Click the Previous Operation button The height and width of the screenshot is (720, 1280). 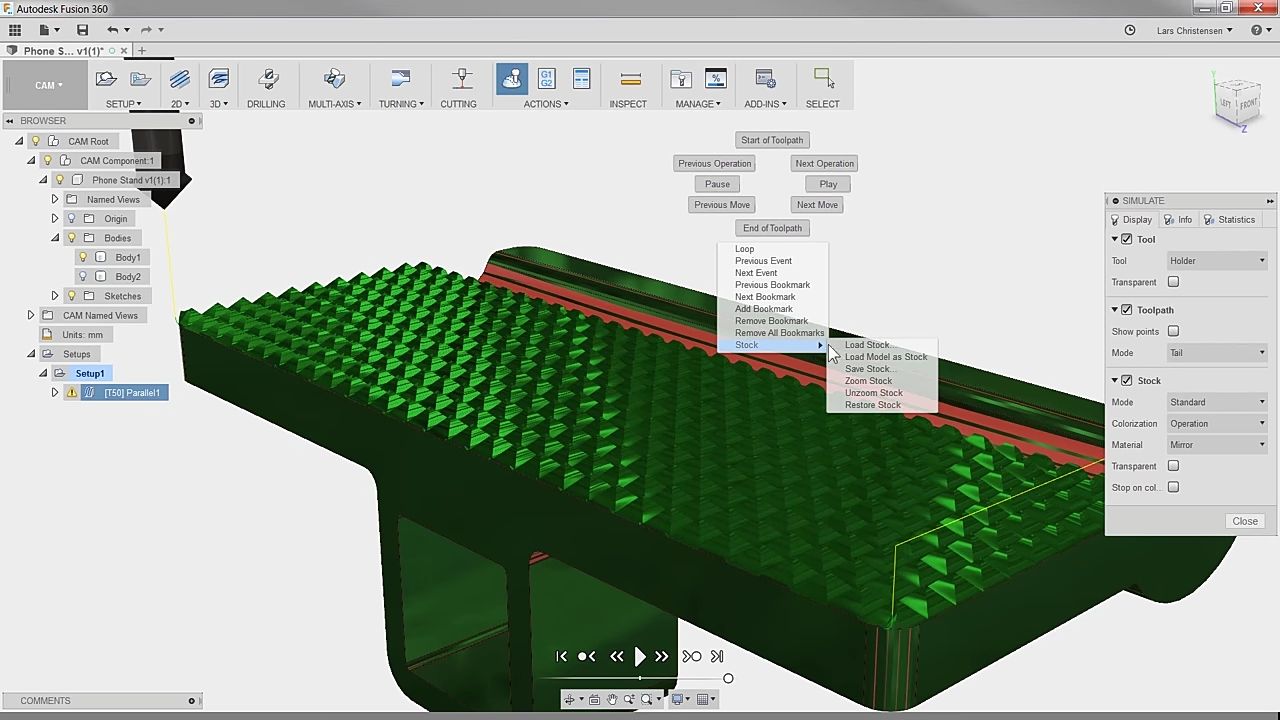(x=714, y=164)
